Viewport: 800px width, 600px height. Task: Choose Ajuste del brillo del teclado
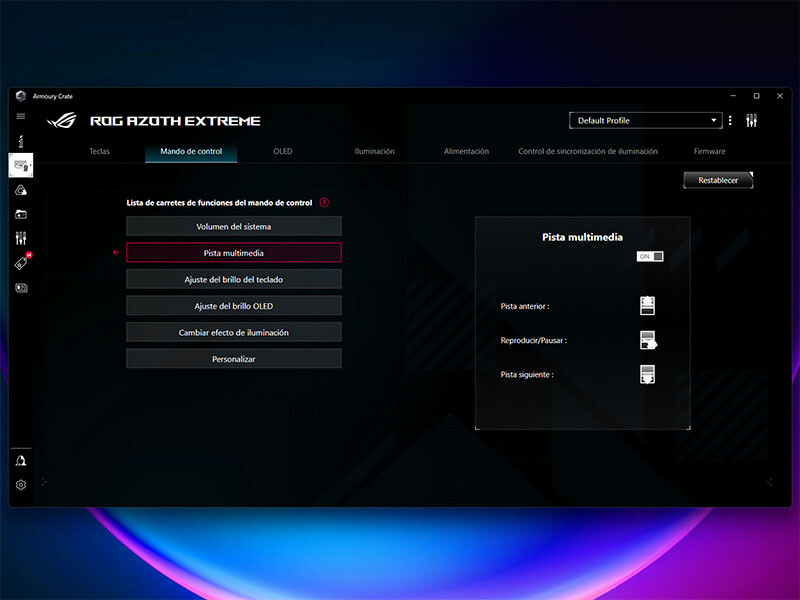pos(234,279)
